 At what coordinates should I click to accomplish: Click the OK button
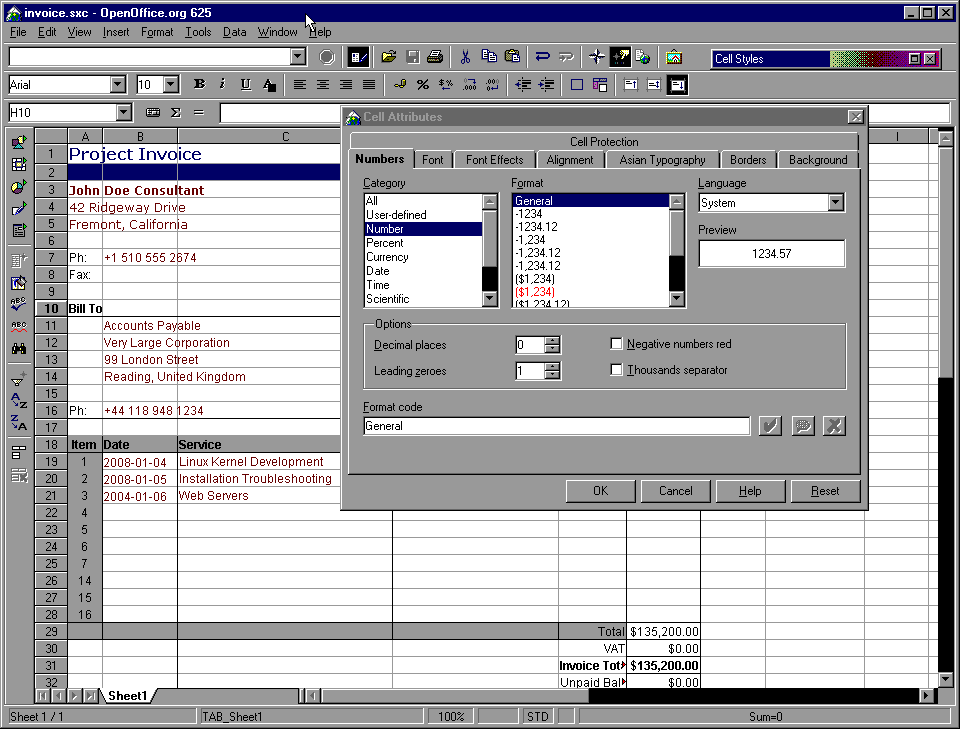tap(600, 491)
